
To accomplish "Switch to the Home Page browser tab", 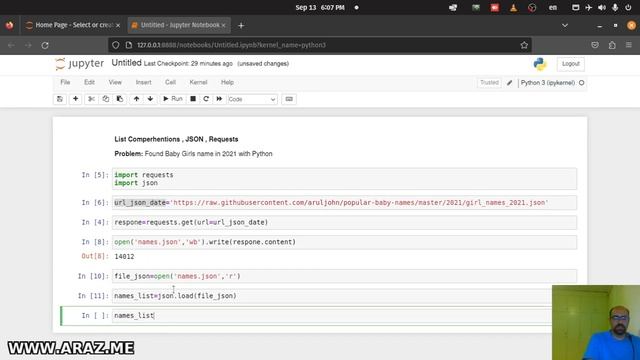I will tap(73, 25).
